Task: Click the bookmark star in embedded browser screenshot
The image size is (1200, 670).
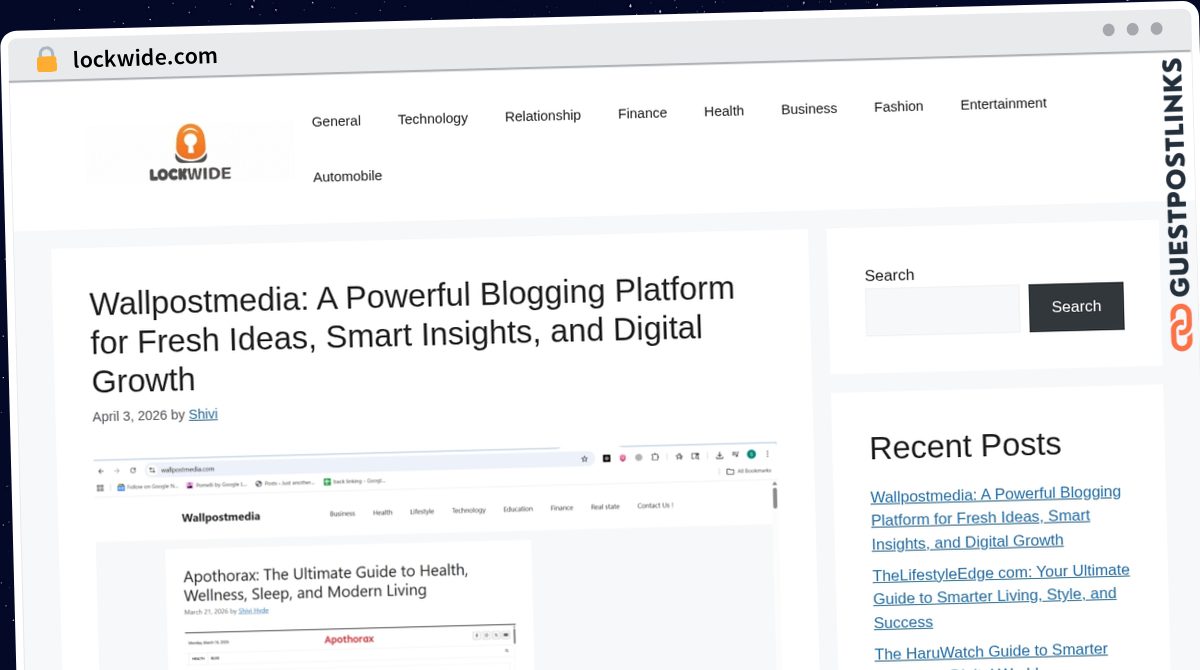Action: (x=585, y=459)
